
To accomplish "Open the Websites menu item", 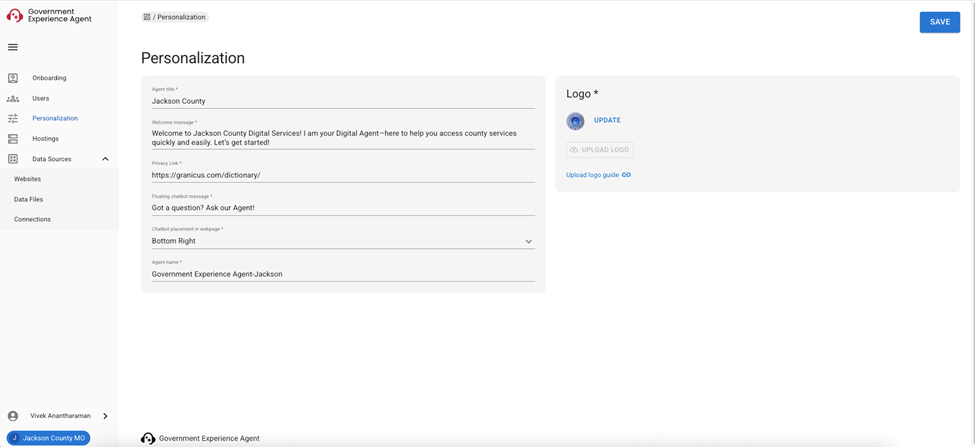I will click(x=28, y=179).
